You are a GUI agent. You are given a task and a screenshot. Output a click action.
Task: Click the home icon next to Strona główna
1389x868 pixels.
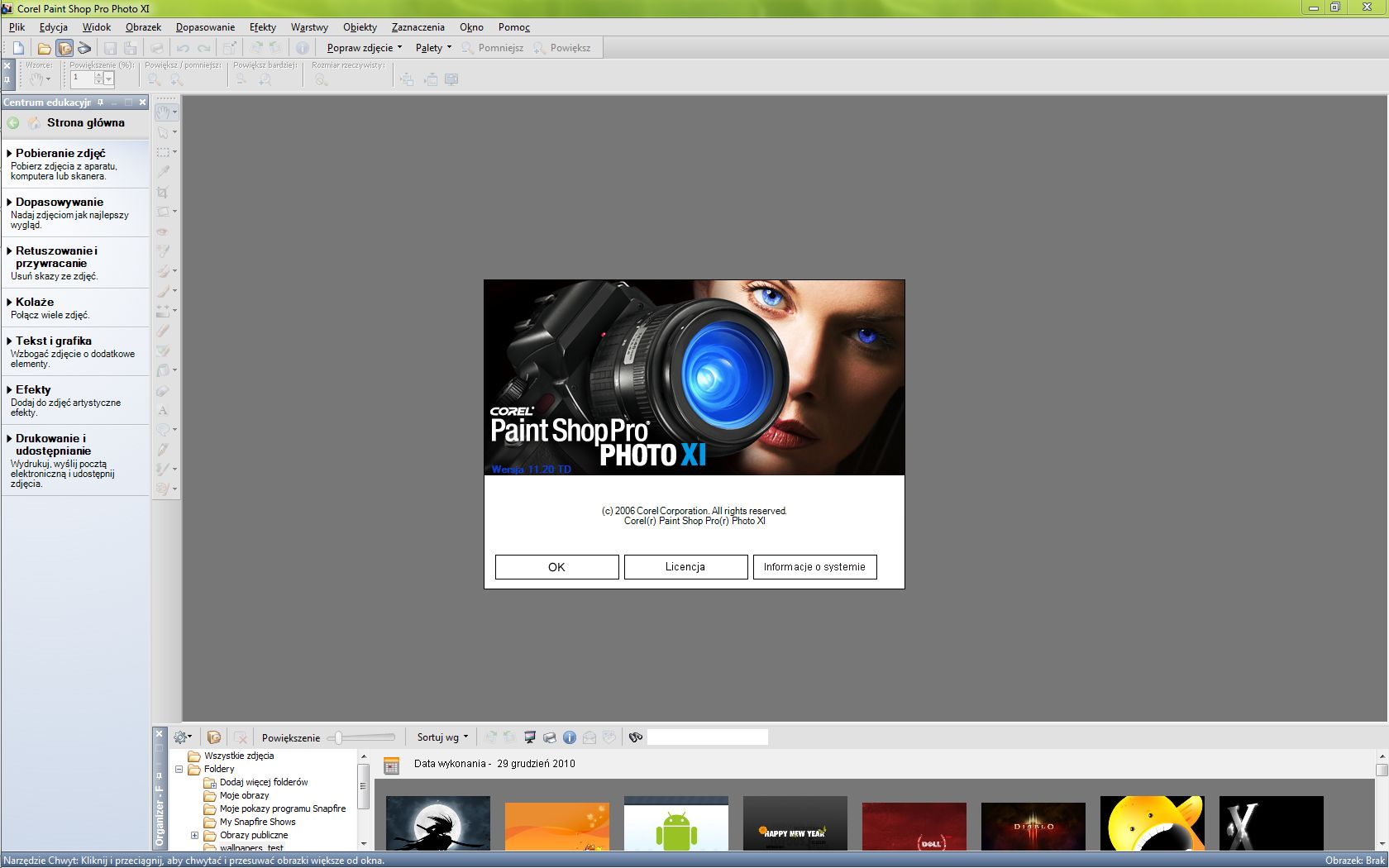point(34,123)
